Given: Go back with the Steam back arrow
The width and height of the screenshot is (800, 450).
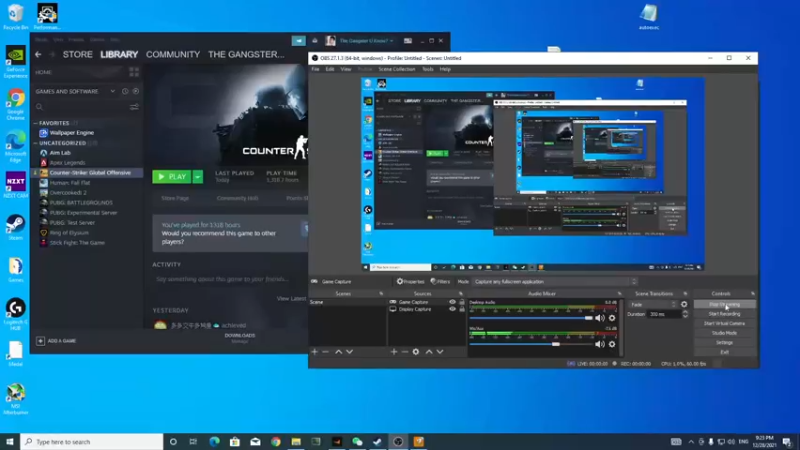Looking at the screenshot, I should pyautogui.click(x=38, y=54).
